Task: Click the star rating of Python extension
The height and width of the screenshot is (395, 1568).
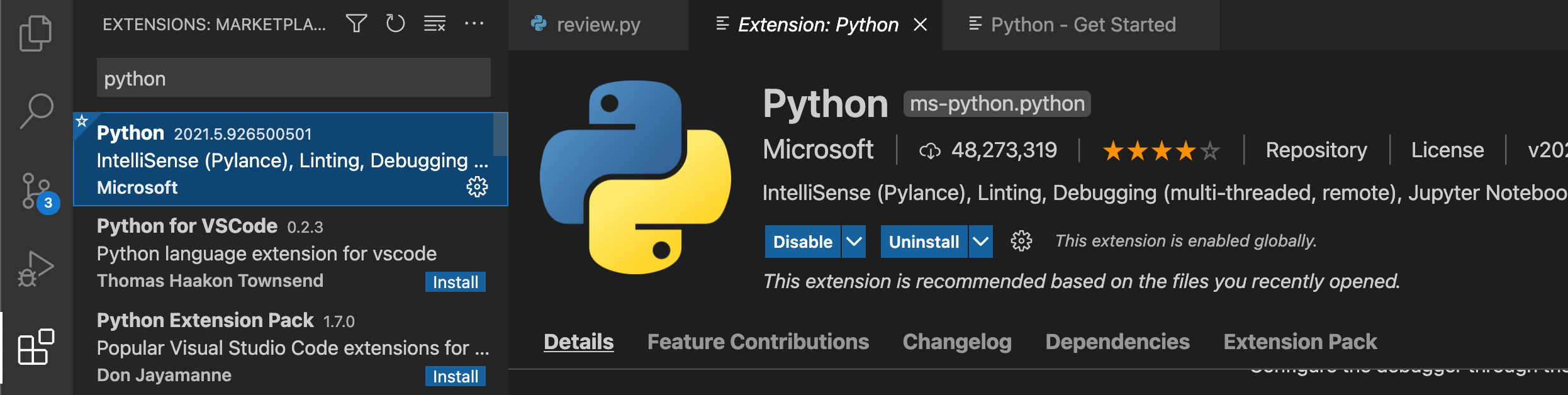Action: click(x=1161, y=150)
